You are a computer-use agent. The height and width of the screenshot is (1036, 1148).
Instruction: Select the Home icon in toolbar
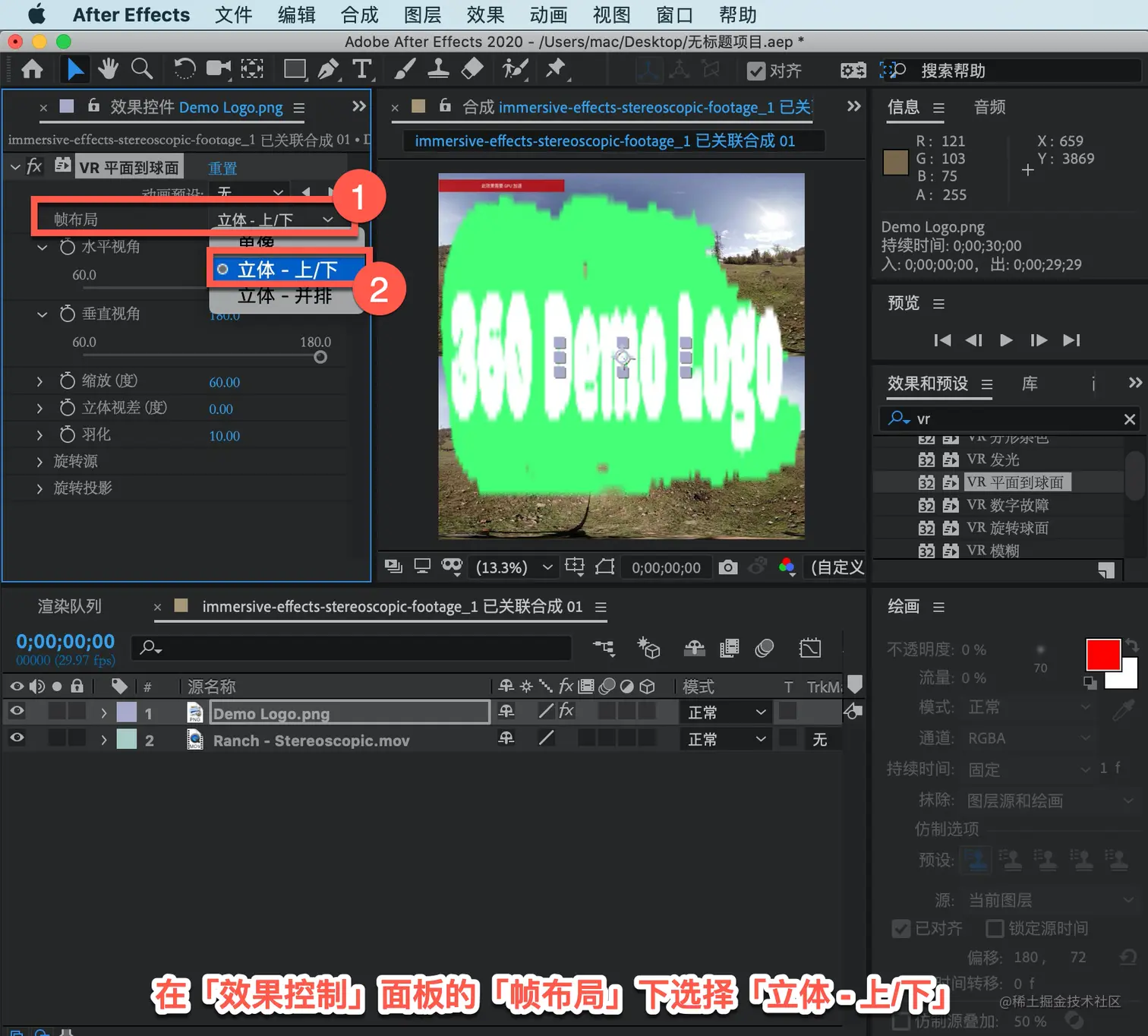click(x=32, y=70)
